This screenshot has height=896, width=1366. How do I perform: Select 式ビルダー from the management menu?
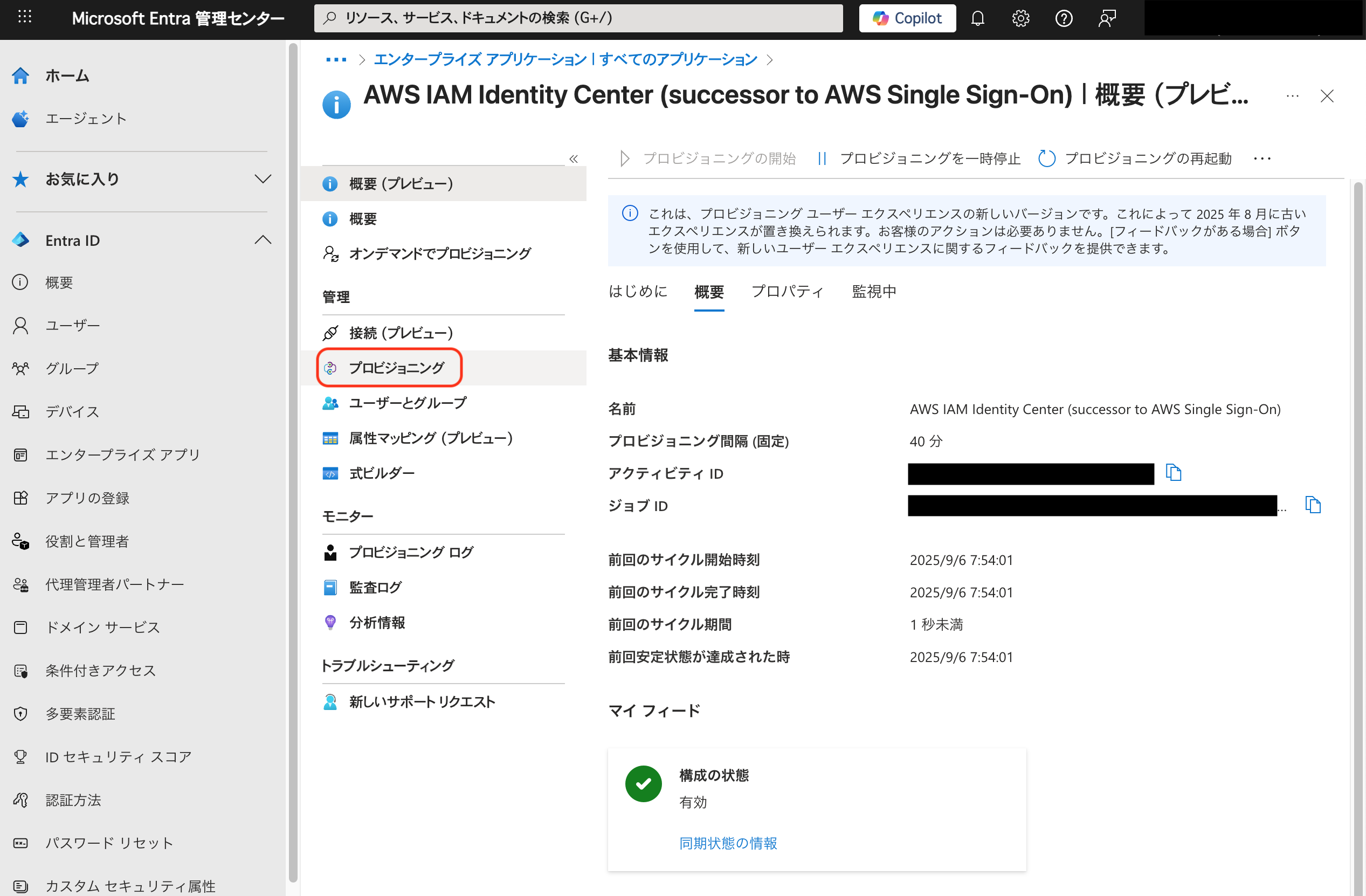coord(381,472)
